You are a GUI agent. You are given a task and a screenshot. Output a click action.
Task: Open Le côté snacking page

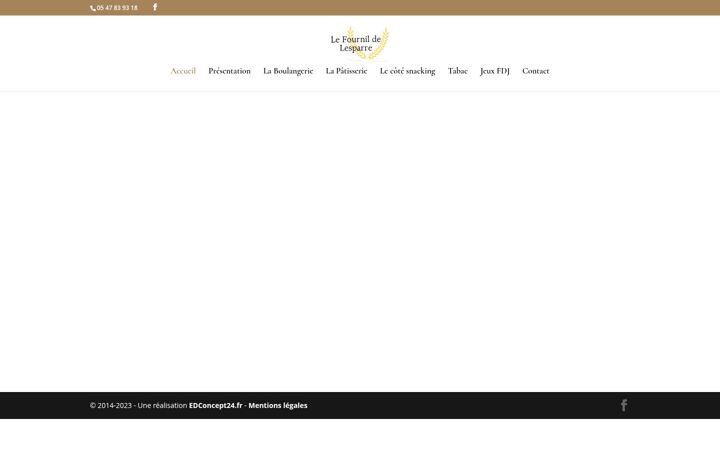pyautogui.click(x=407, y=71)
